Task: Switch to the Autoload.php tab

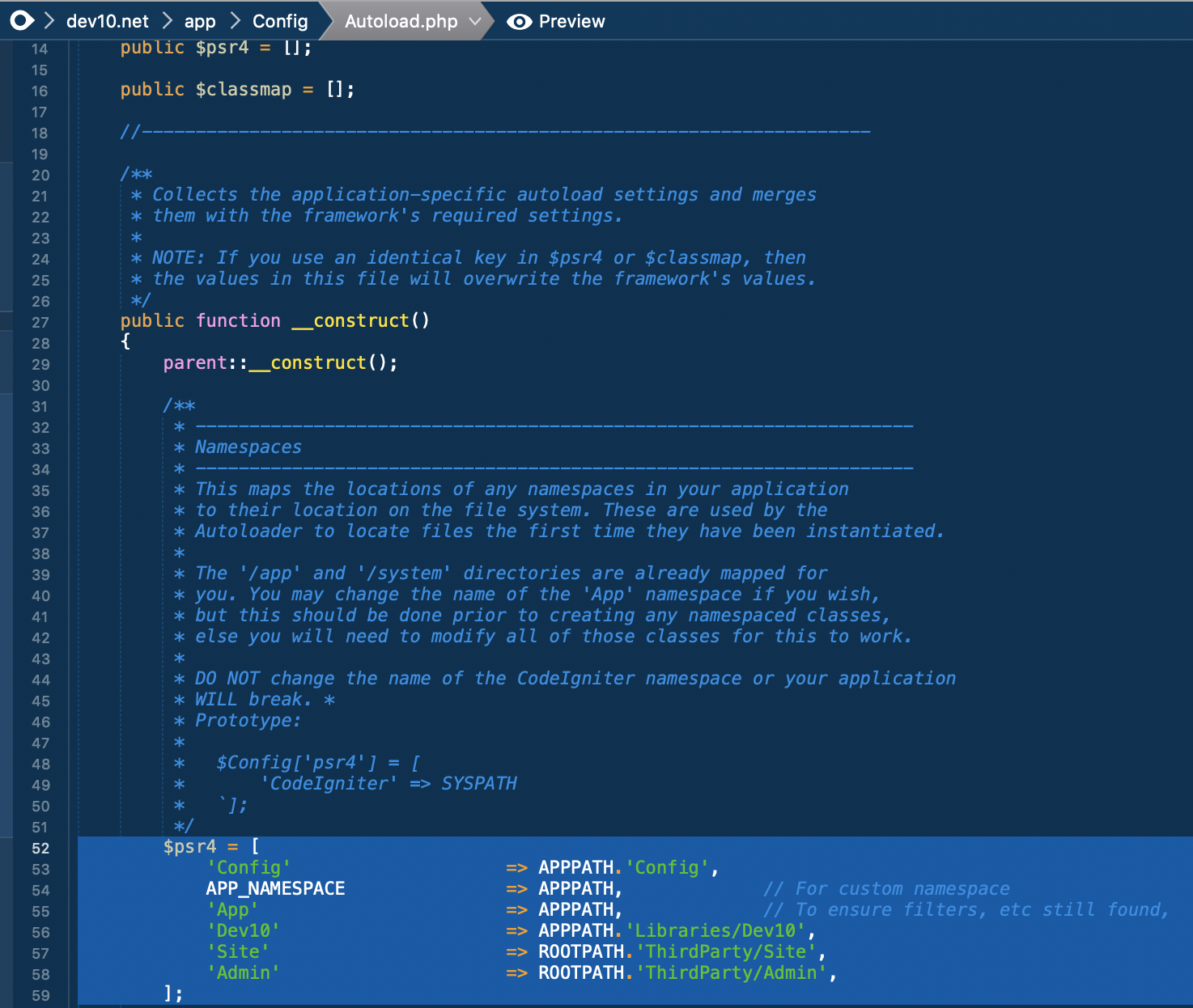Action: pyautogui.click(x=400, y=21)
